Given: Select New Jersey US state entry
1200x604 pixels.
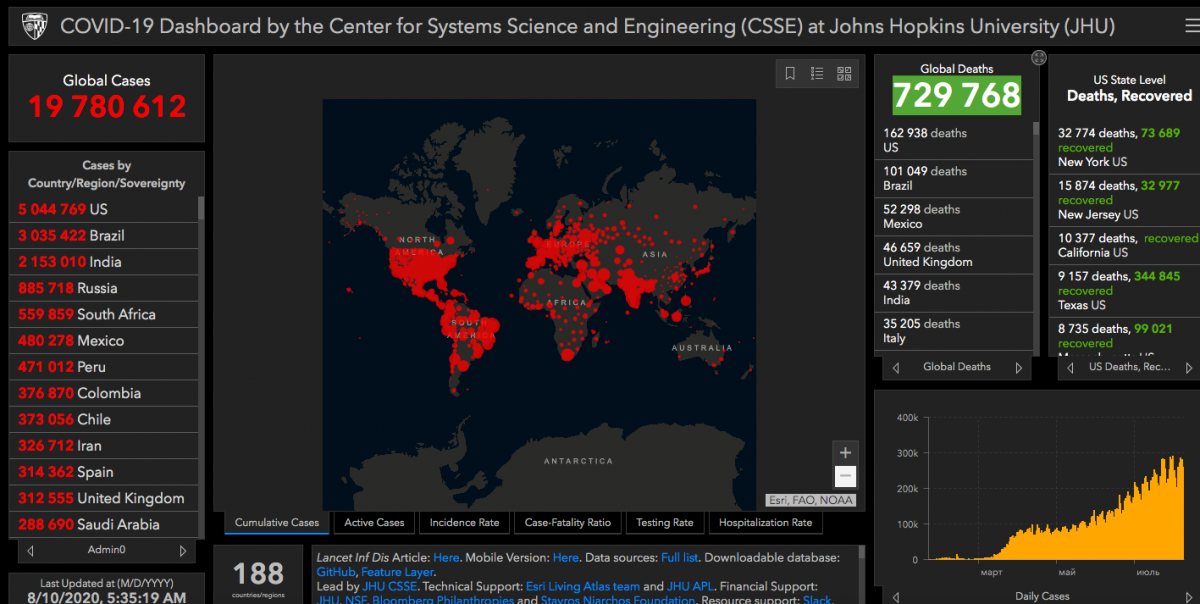Looking at the screenshot, I should click(x=1125, y=200).
